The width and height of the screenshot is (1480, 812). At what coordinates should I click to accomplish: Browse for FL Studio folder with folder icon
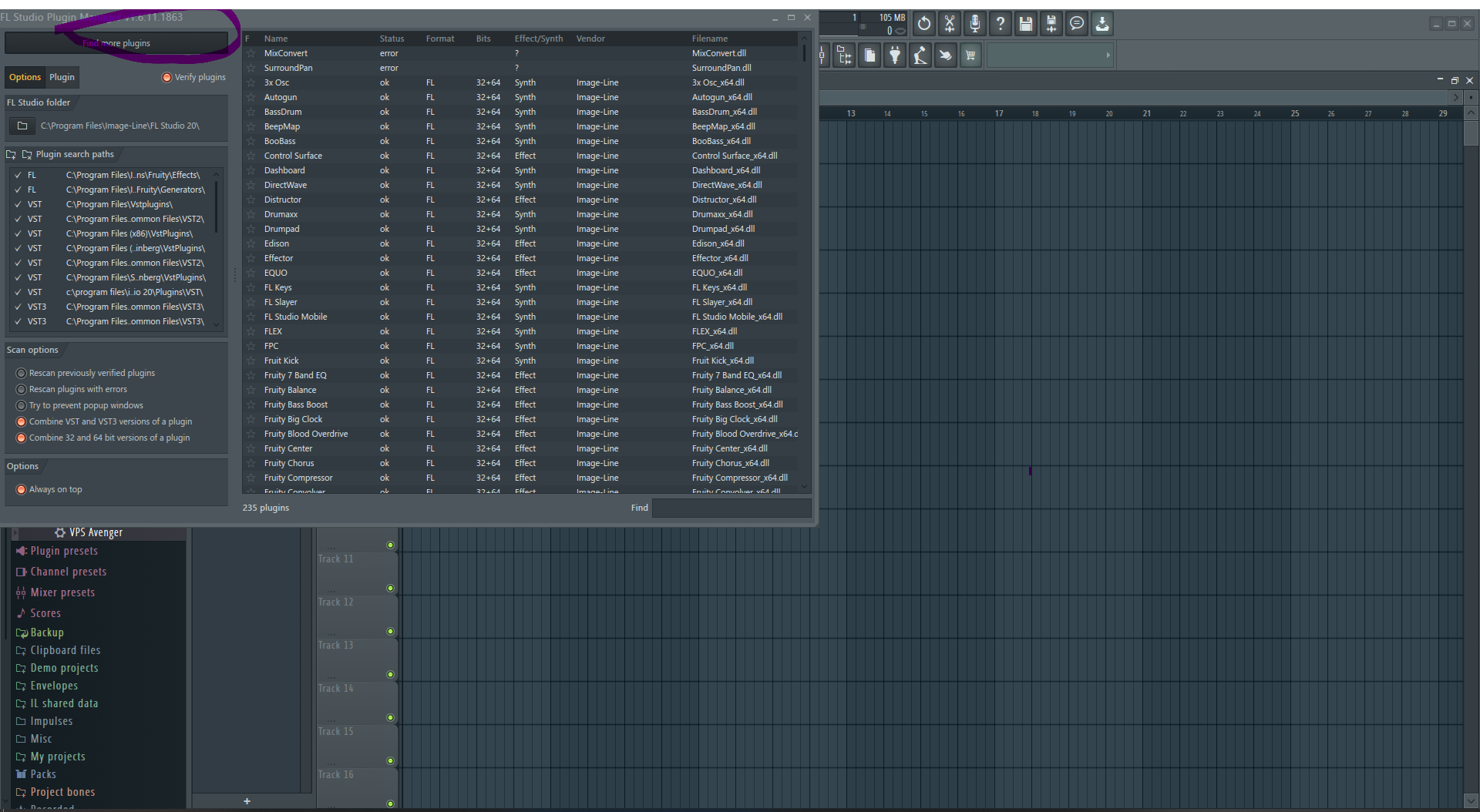22,126
